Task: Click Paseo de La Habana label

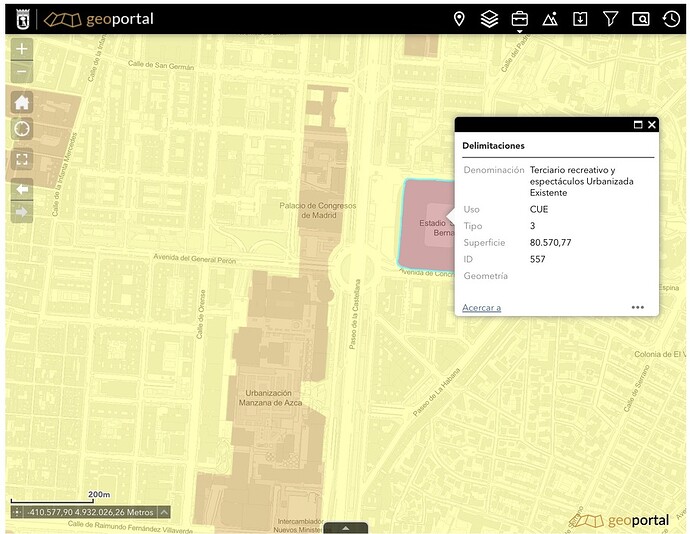Action: pyautogui.click(x=436, y=392)
